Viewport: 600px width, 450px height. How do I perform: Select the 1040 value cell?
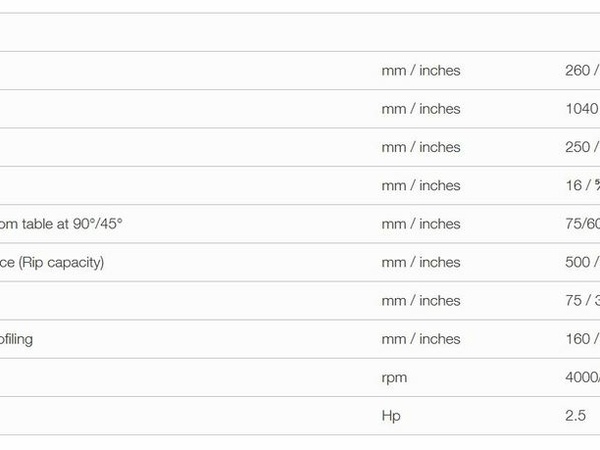(582, 109)
